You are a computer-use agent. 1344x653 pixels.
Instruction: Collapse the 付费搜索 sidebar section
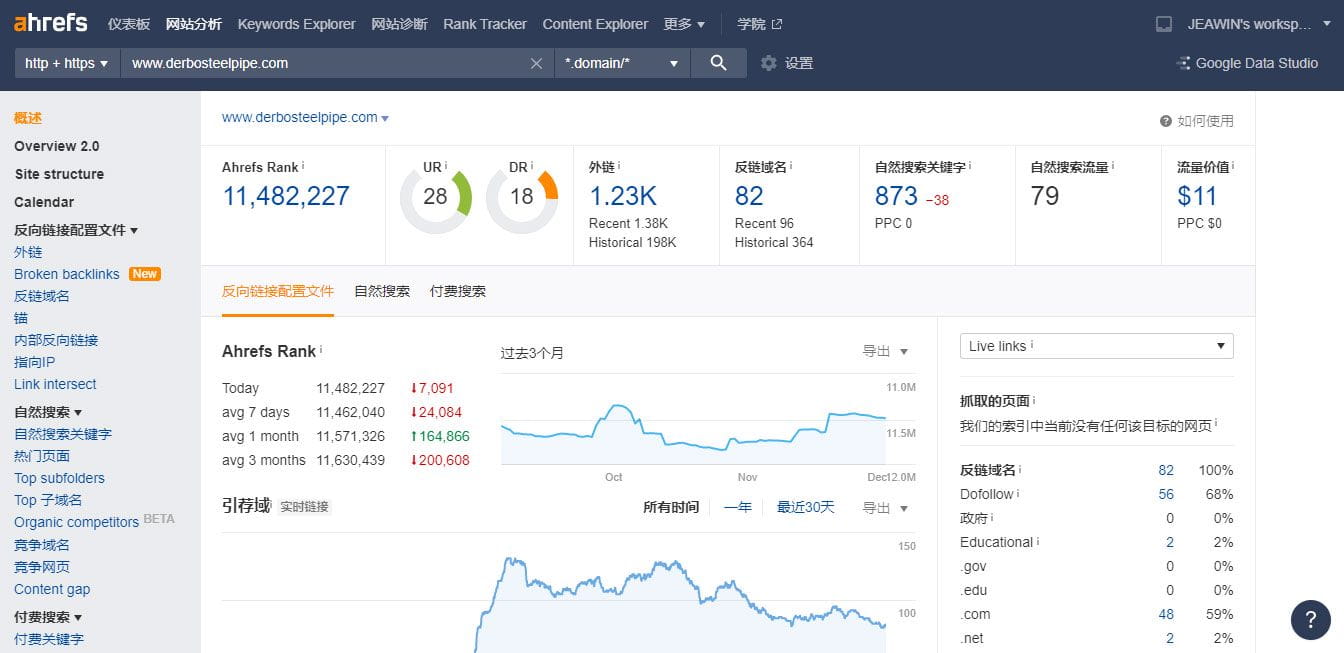(x=48, y=617)
